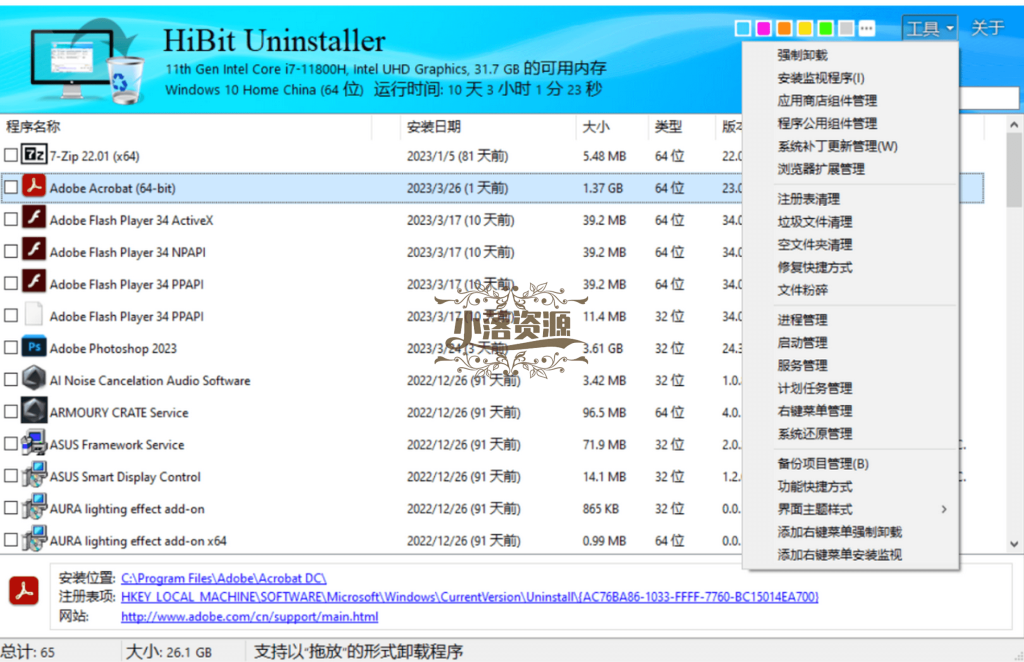This screenshot has height=662, width=1024.
Task: Tick the Adobe Acrobat (64-bit) checkbox
Action: [10, 187]
